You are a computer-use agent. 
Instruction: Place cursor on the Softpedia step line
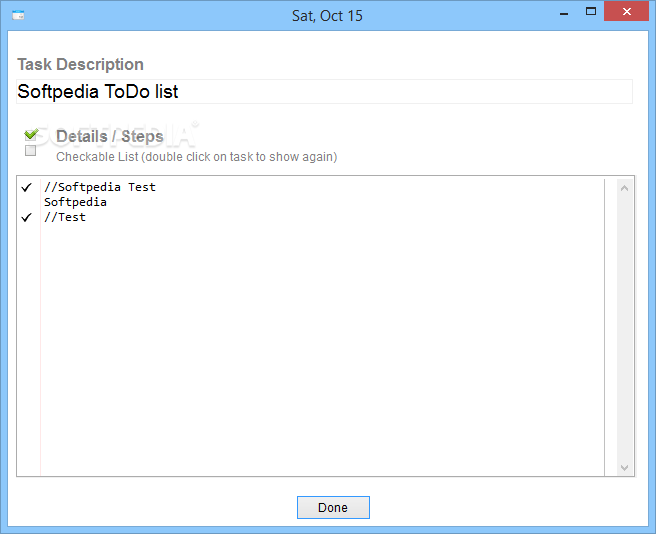[x=75, y=202]
